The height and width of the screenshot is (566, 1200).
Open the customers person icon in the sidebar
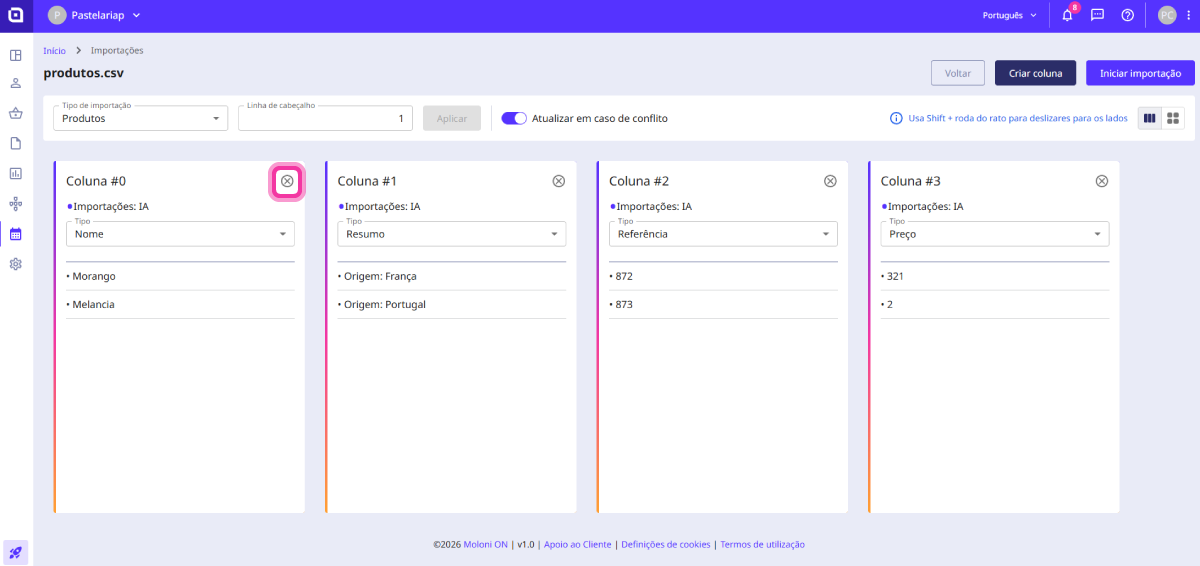[16, 84]
